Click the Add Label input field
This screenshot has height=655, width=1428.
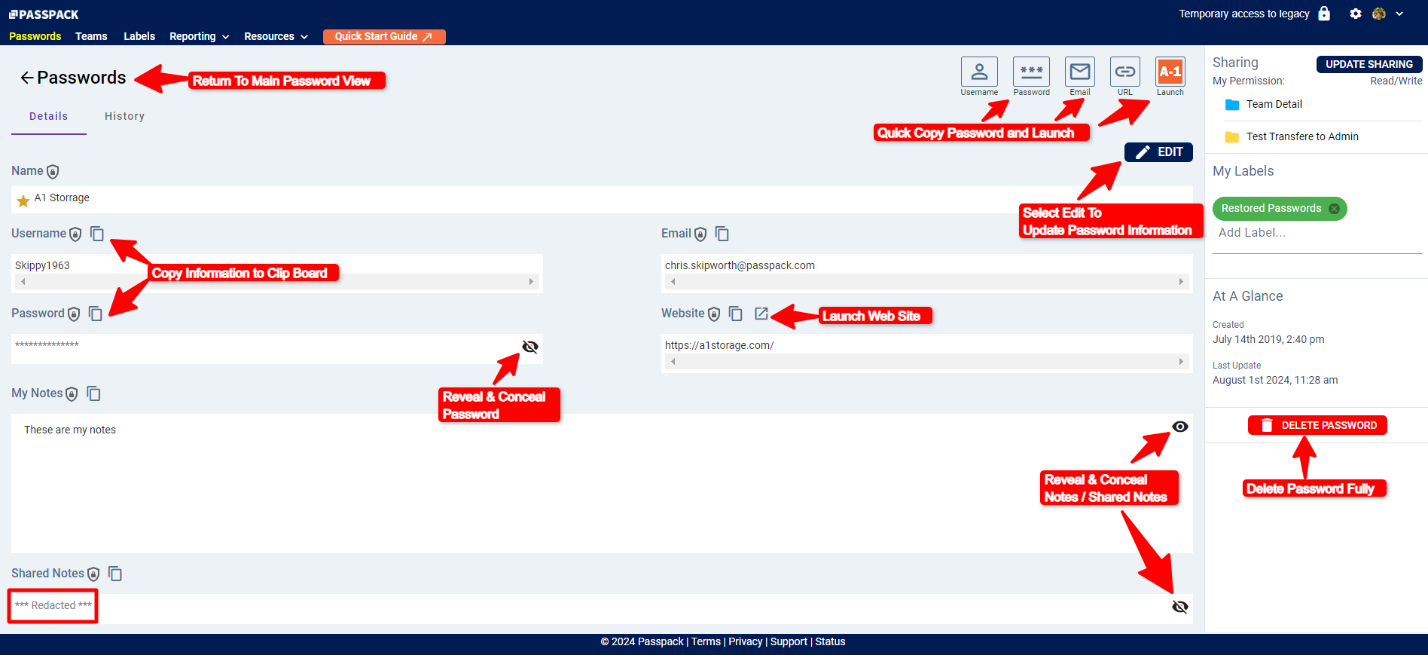1317,233
